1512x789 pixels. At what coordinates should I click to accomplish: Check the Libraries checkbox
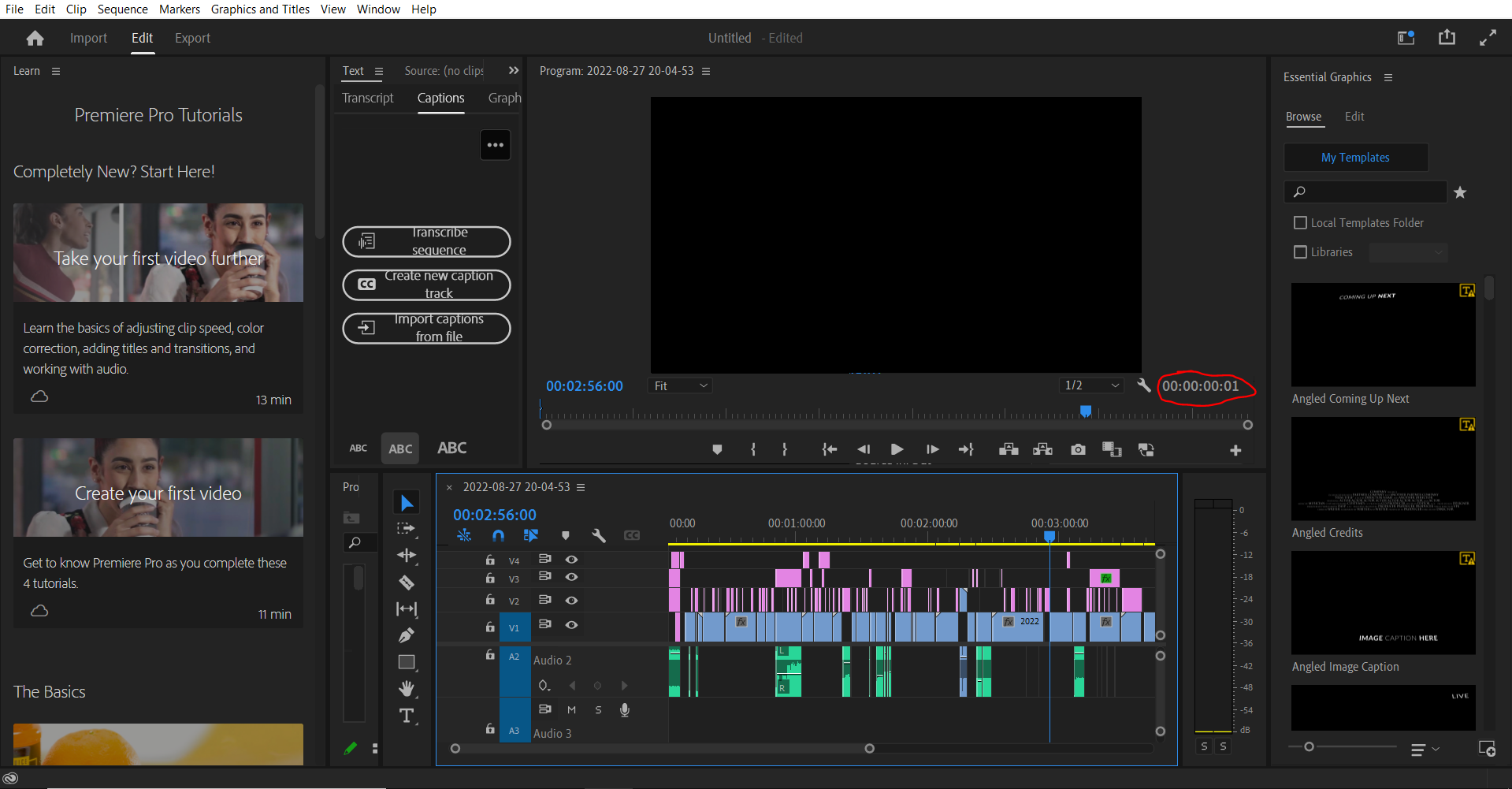1301,252
